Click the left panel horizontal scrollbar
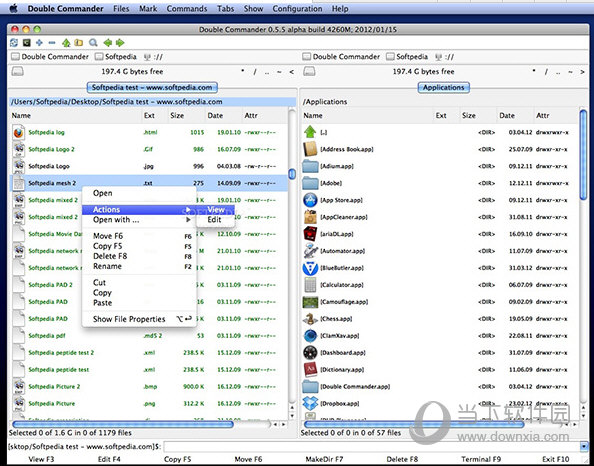 click(123, 424)
